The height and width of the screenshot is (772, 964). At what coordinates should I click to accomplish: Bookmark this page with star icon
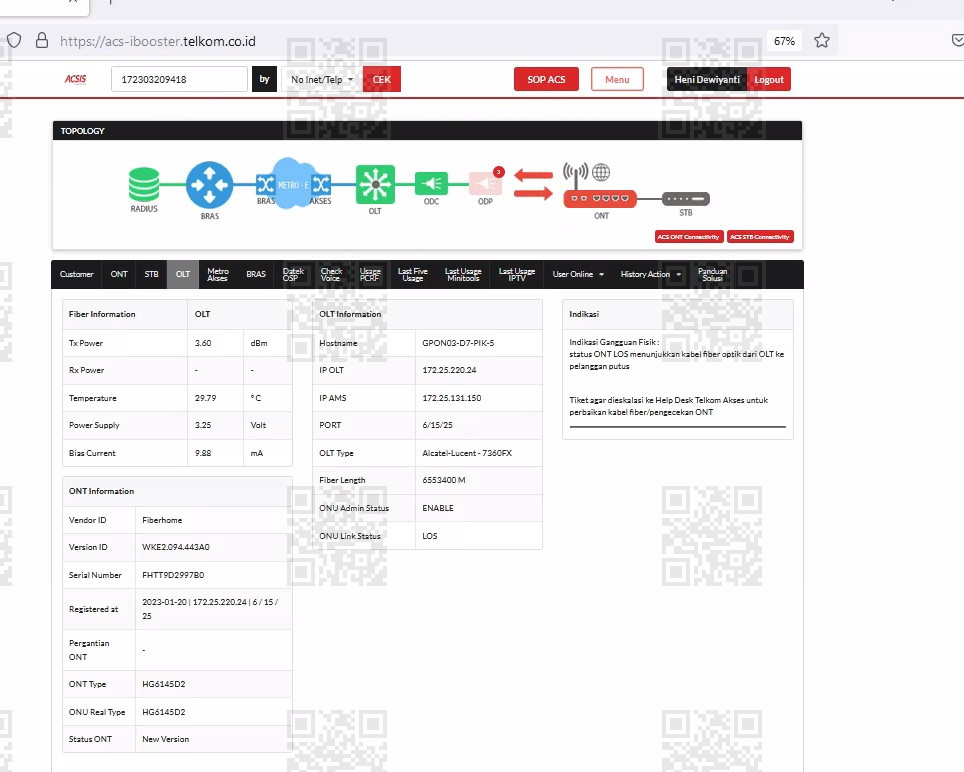coord(821,41)
